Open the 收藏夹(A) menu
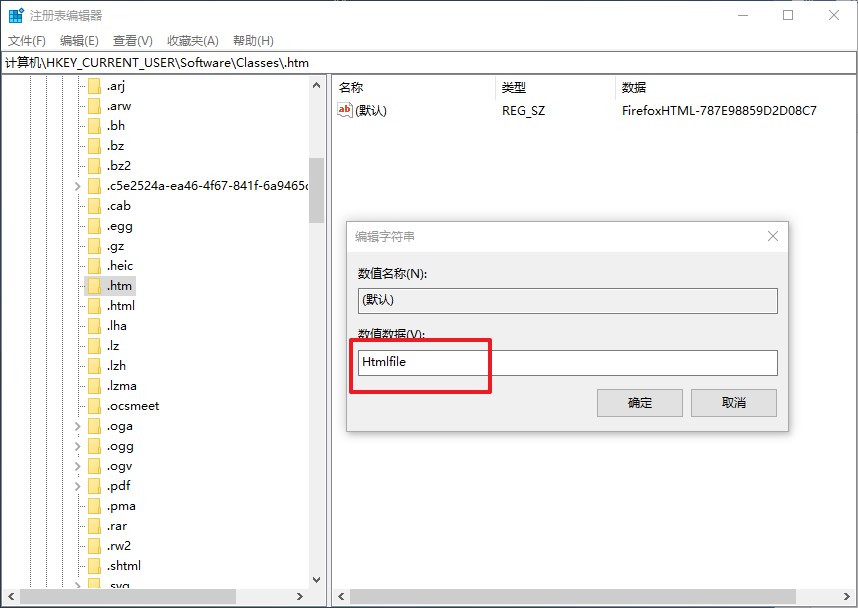This screenshot has height=608, width=858. [193, 40]
